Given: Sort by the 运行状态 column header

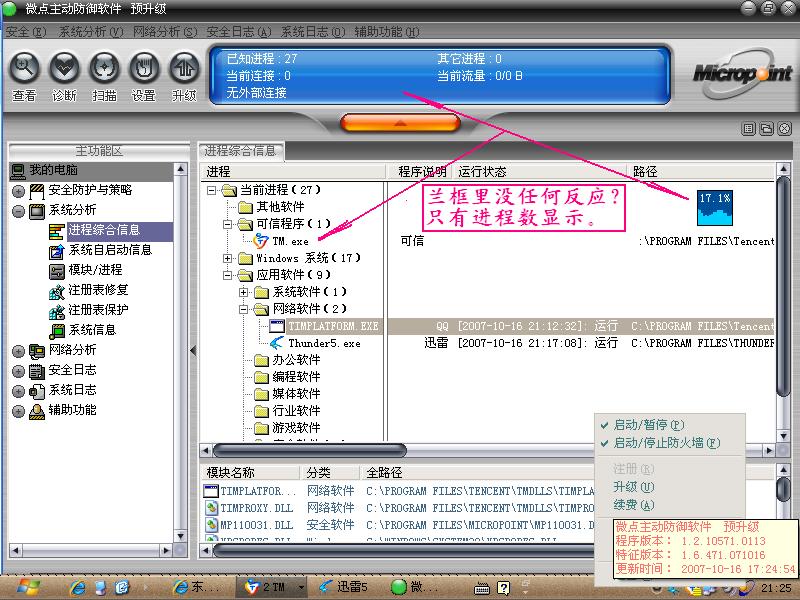Looking at the screenshot, I should pyautogui.click(x=539, y=172).
